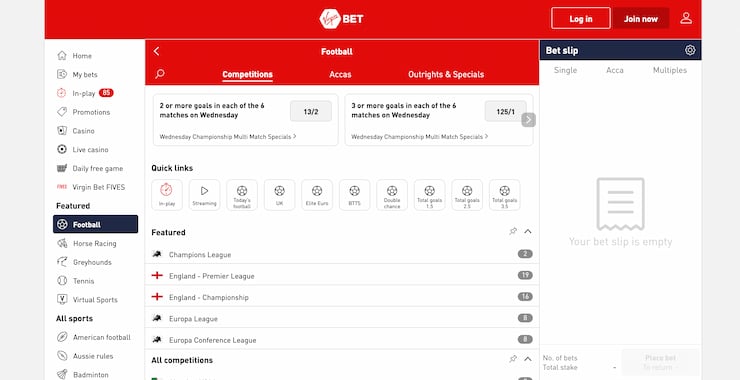Select the 13/2 odds button
The height and width of the screenshot is (380, 740).
coord(311,111)
